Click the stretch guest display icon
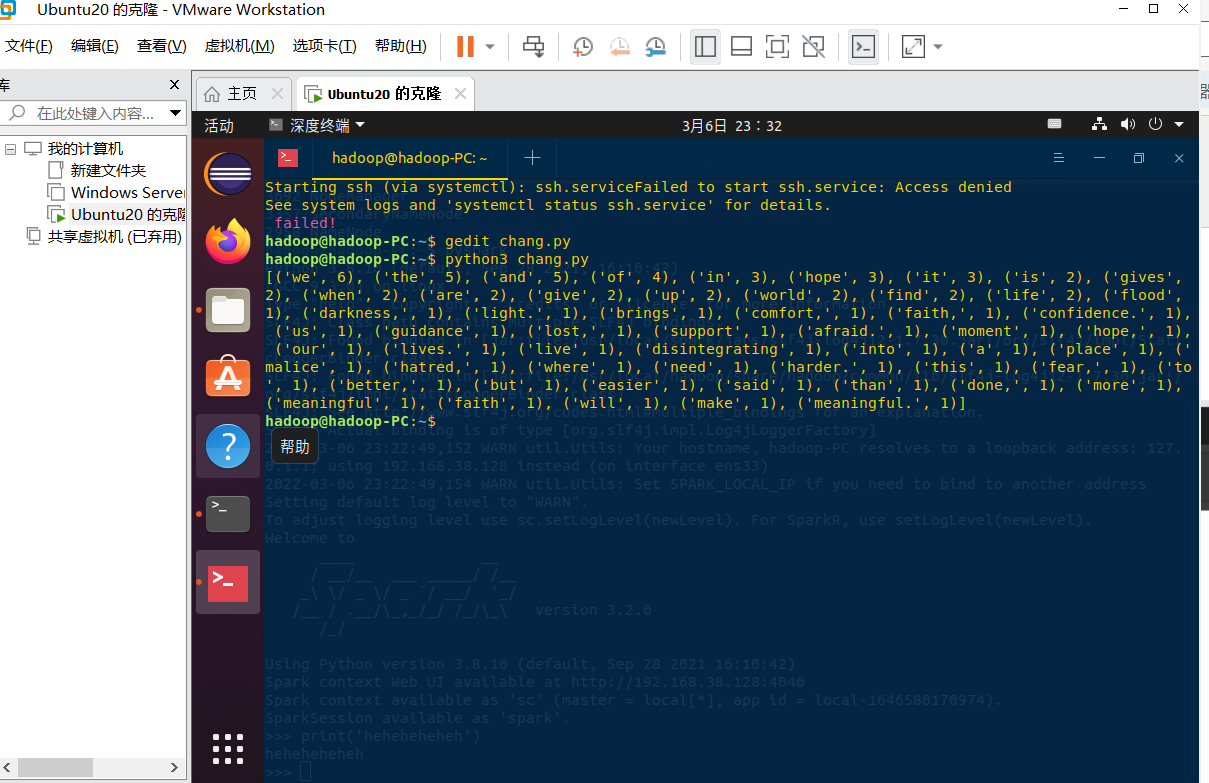This screenshot has width=1209, height=783. point(913,46)
